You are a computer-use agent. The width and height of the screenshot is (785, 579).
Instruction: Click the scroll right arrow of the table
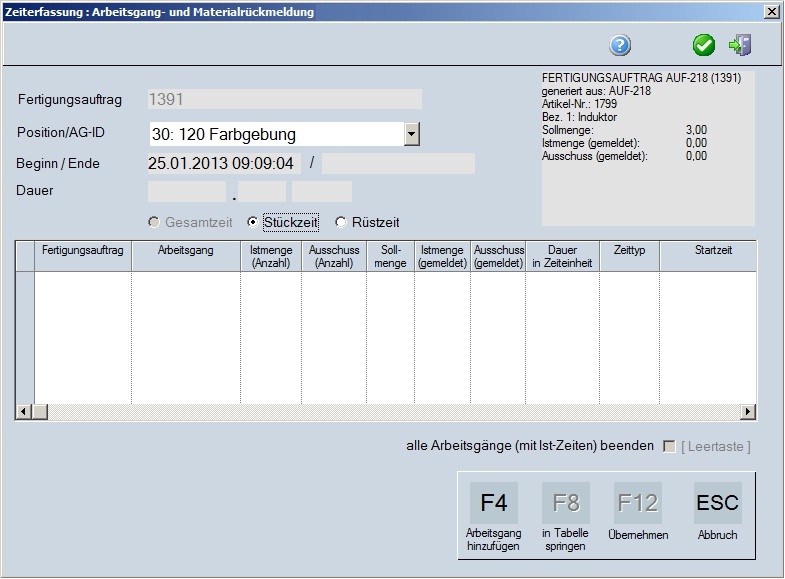[748, 411]
